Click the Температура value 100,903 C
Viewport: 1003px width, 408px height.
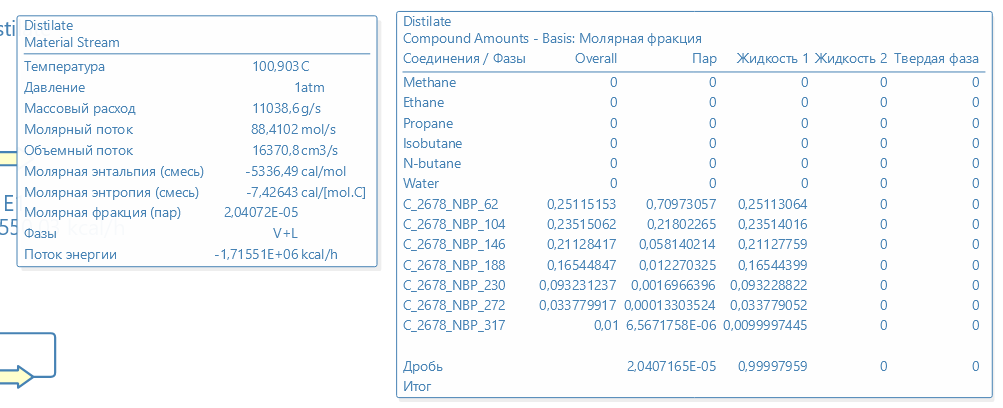pyautogui.click(x=288, y=66)
